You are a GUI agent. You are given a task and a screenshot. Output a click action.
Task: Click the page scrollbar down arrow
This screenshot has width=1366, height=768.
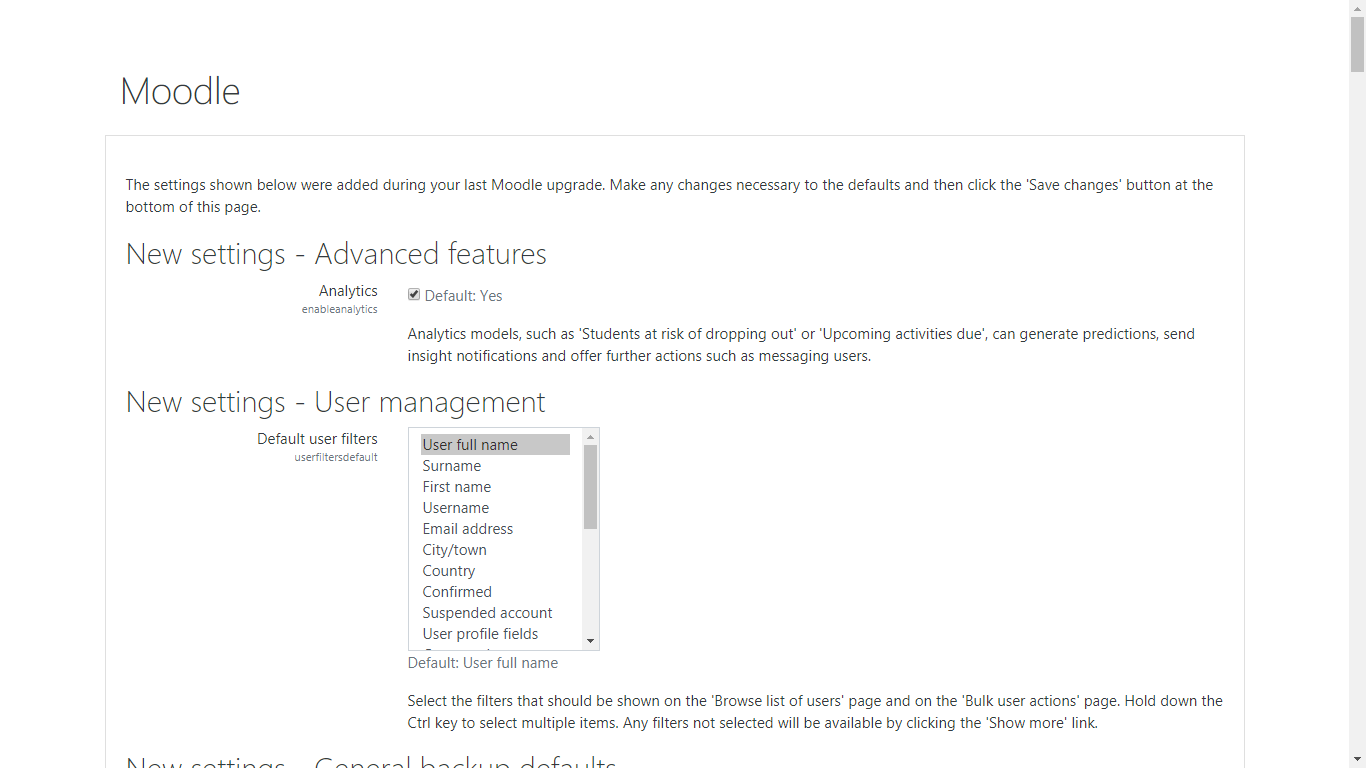(x=1357, y=759)
